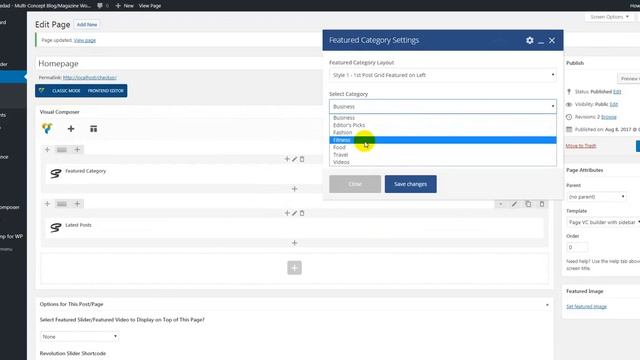Click the Close button in the settings dialog
This screenshot has width=640, height=360.
[355, 184]
